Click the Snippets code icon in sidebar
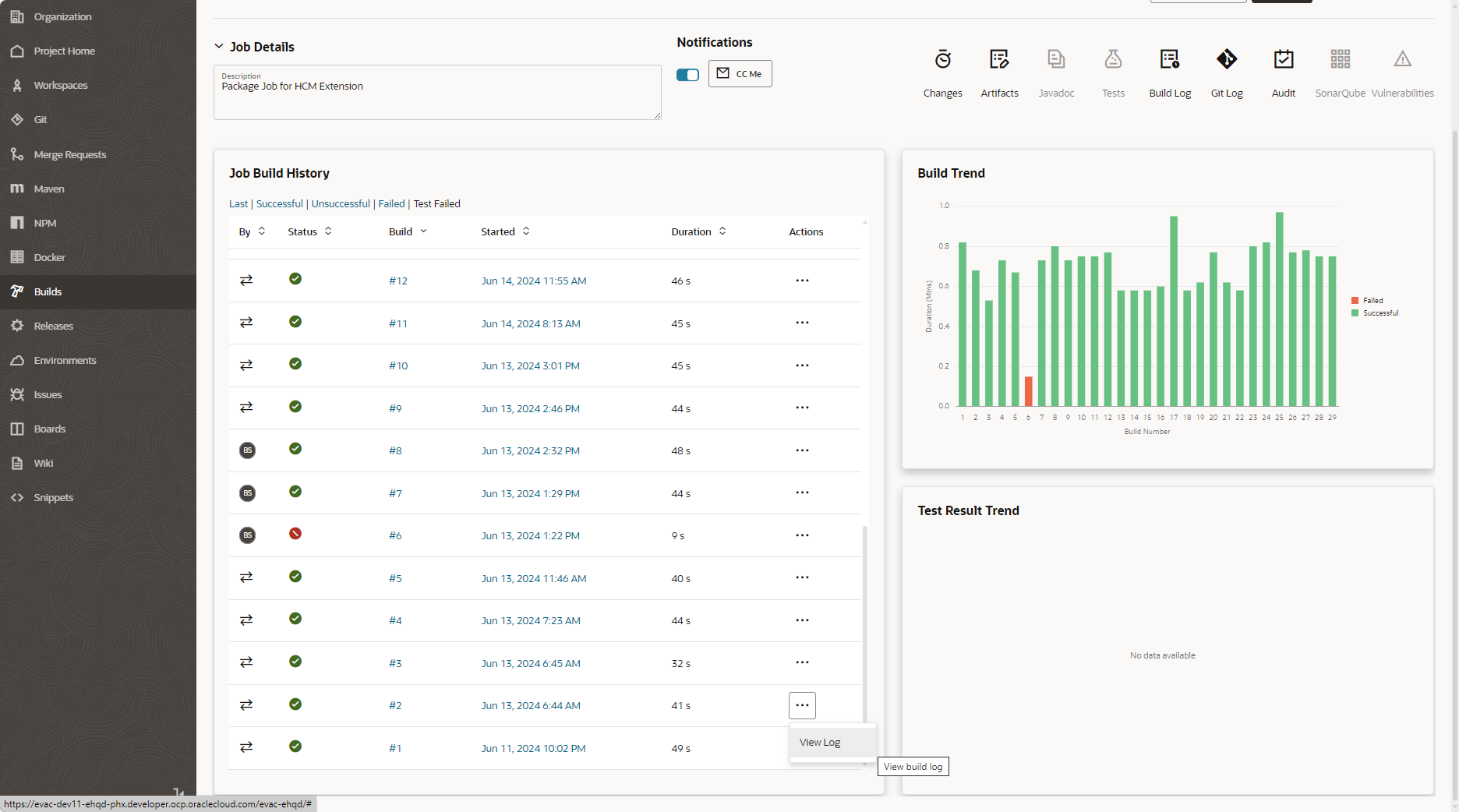Screen dimensions: 1459x812 (x=17, y=497)
